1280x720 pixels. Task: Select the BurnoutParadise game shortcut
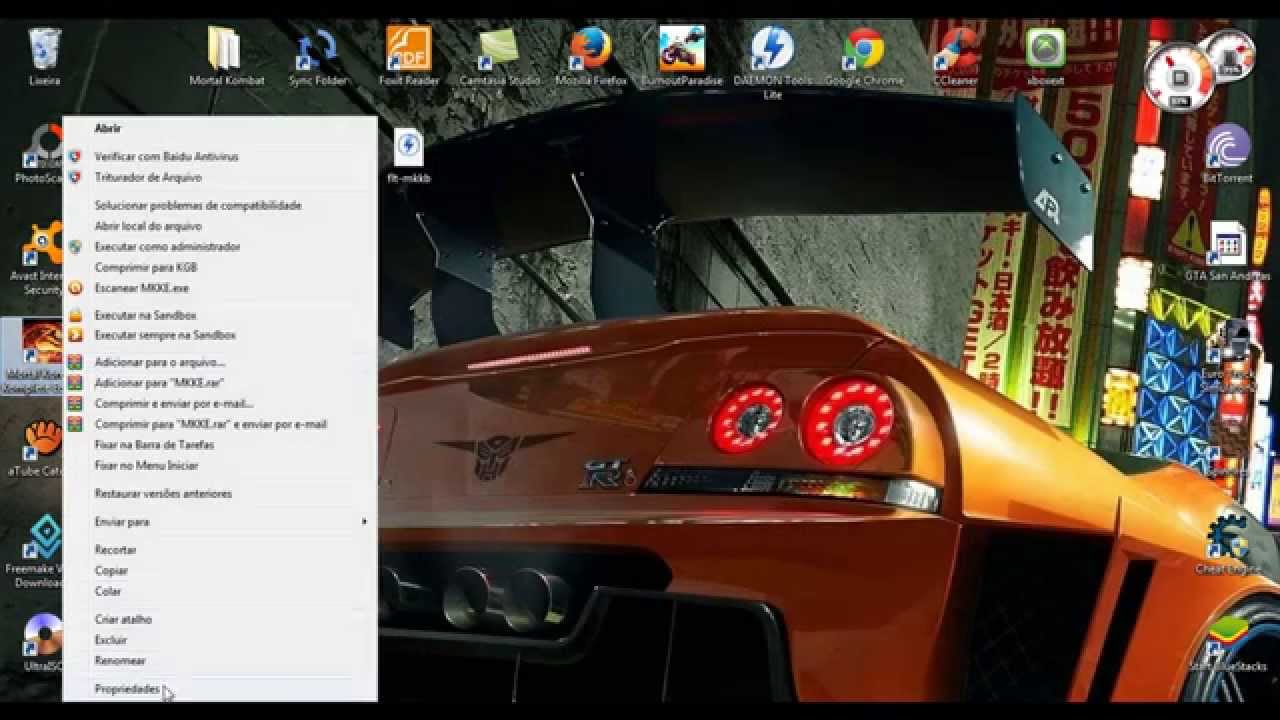(x=682, y=56)
